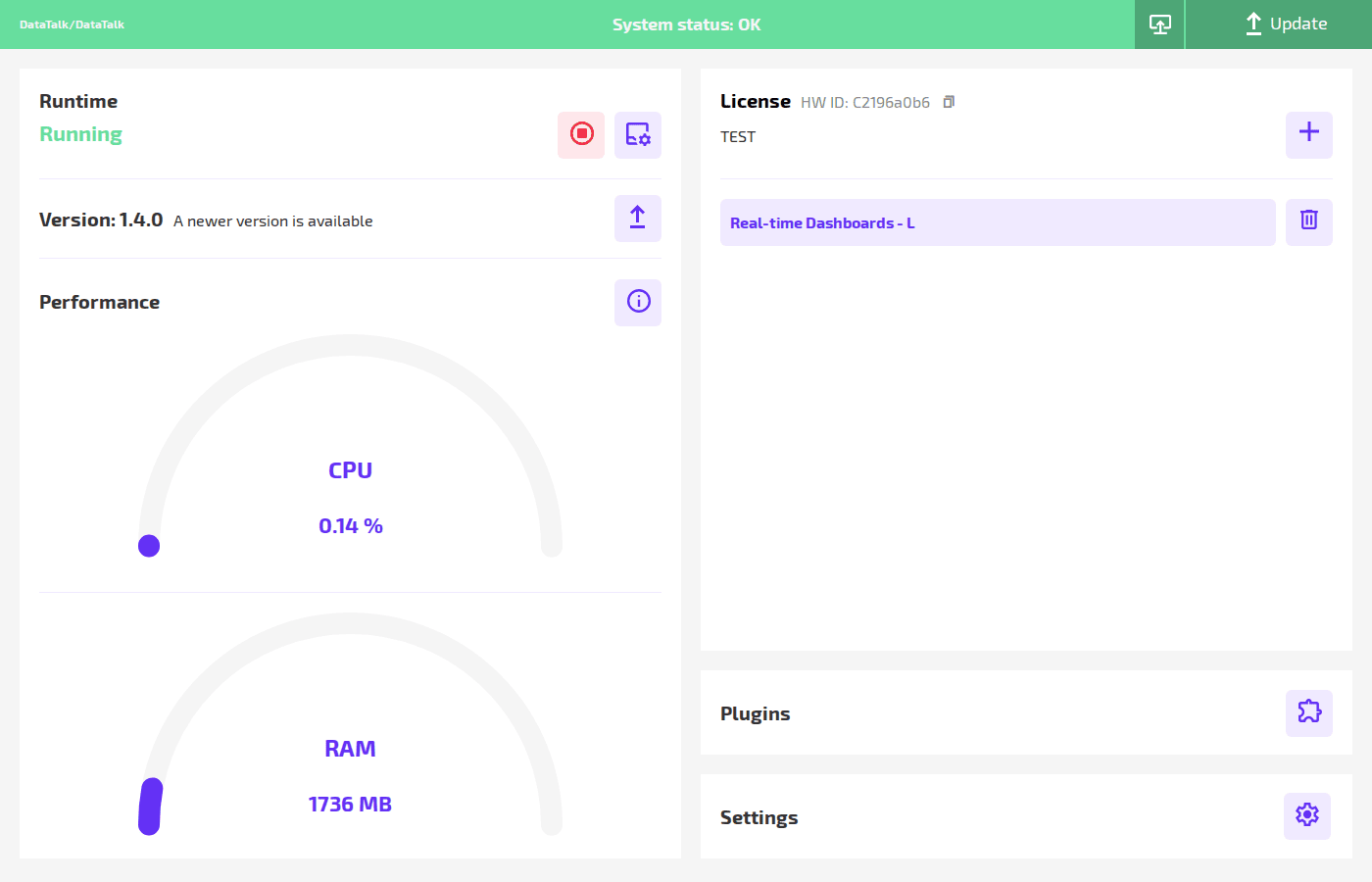Viewport: 1372px width, 882px height.
Task: Click the TEST license name
Action: point(738,137)
